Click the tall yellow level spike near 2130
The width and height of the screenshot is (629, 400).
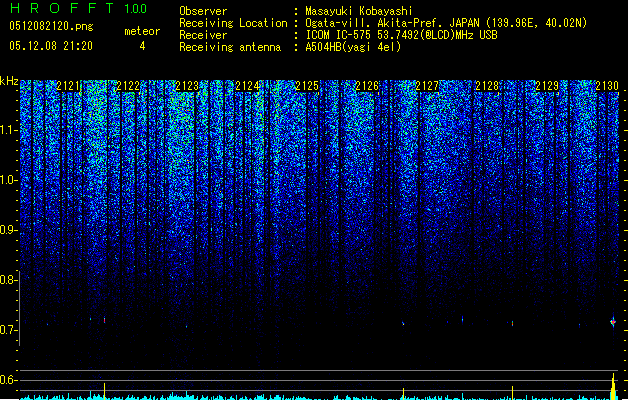tap(613, 386)
